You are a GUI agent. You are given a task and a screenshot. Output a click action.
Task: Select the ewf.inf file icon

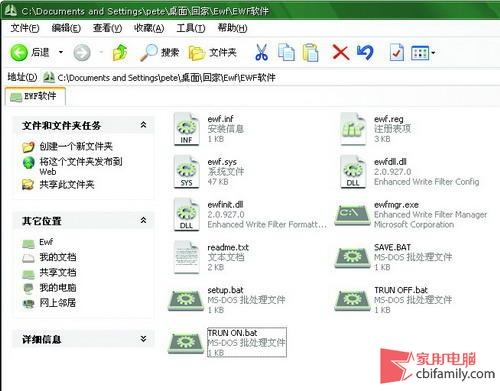(x=186, y=129)
